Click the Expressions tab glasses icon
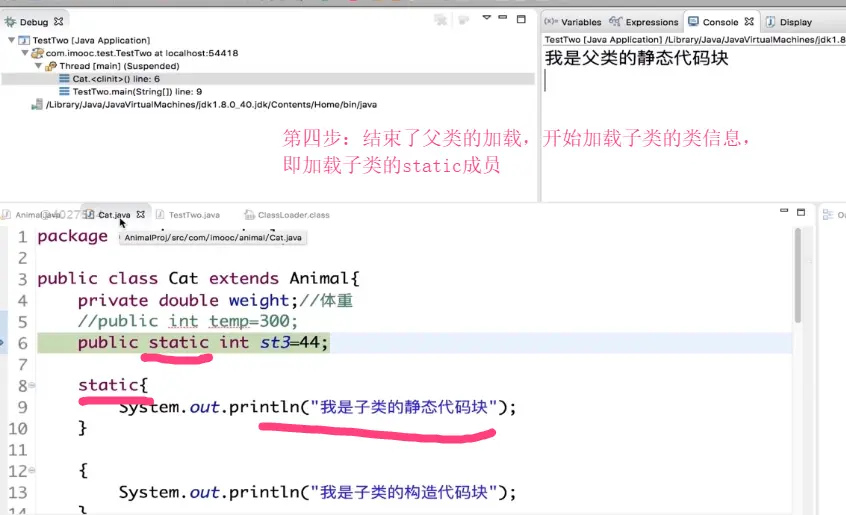 [x=616, y=22]
